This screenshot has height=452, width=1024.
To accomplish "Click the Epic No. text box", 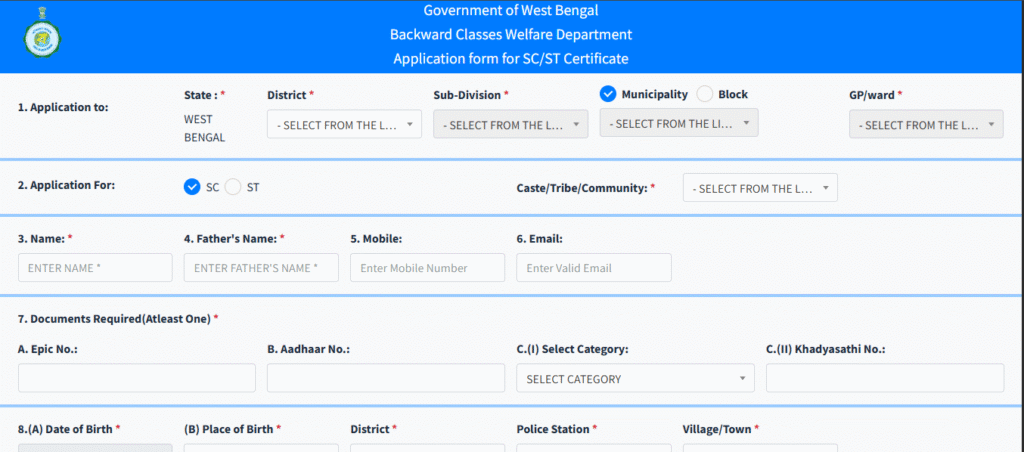I will tap(137, 378).
